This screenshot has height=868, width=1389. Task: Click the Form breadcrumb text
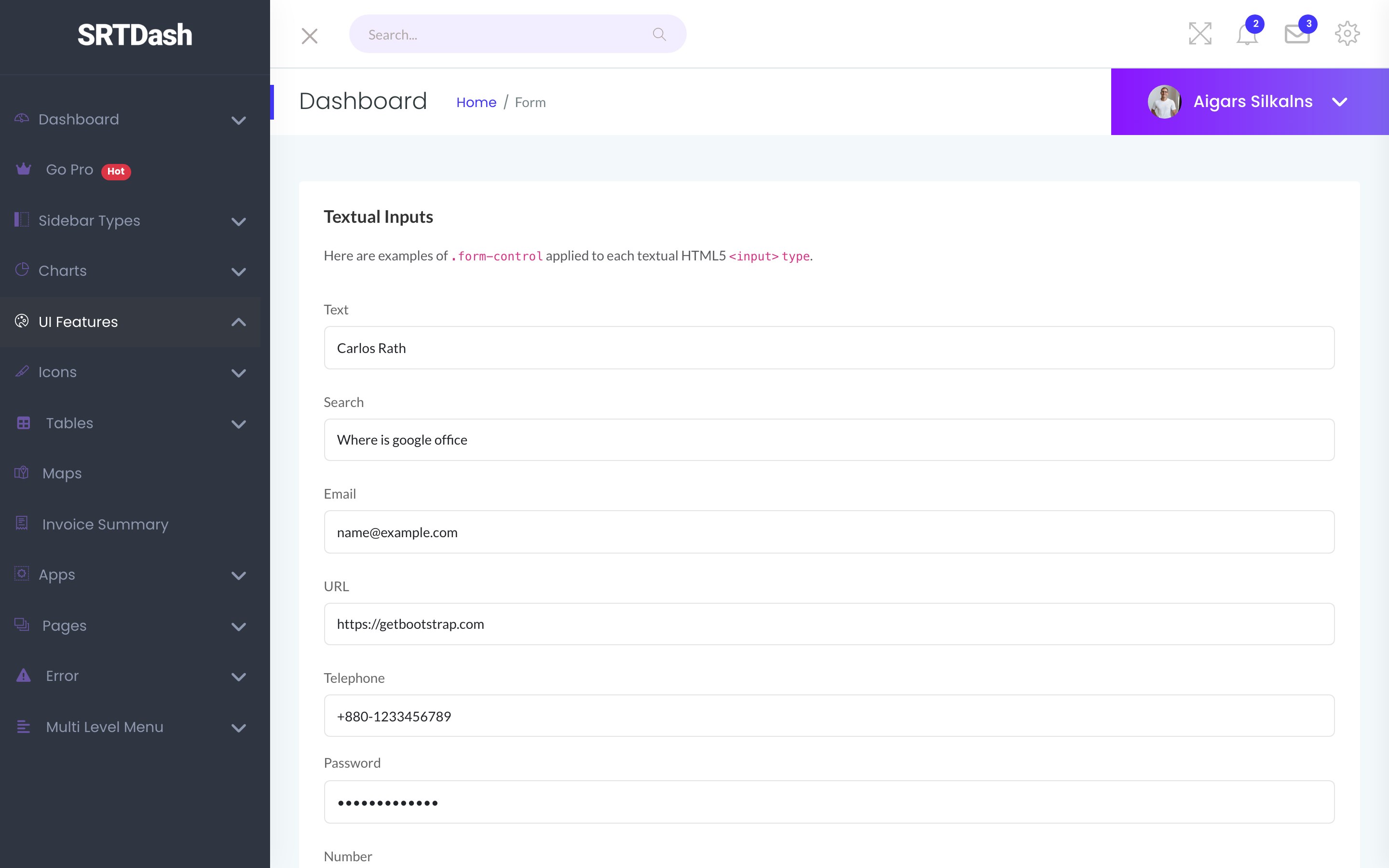530,102
